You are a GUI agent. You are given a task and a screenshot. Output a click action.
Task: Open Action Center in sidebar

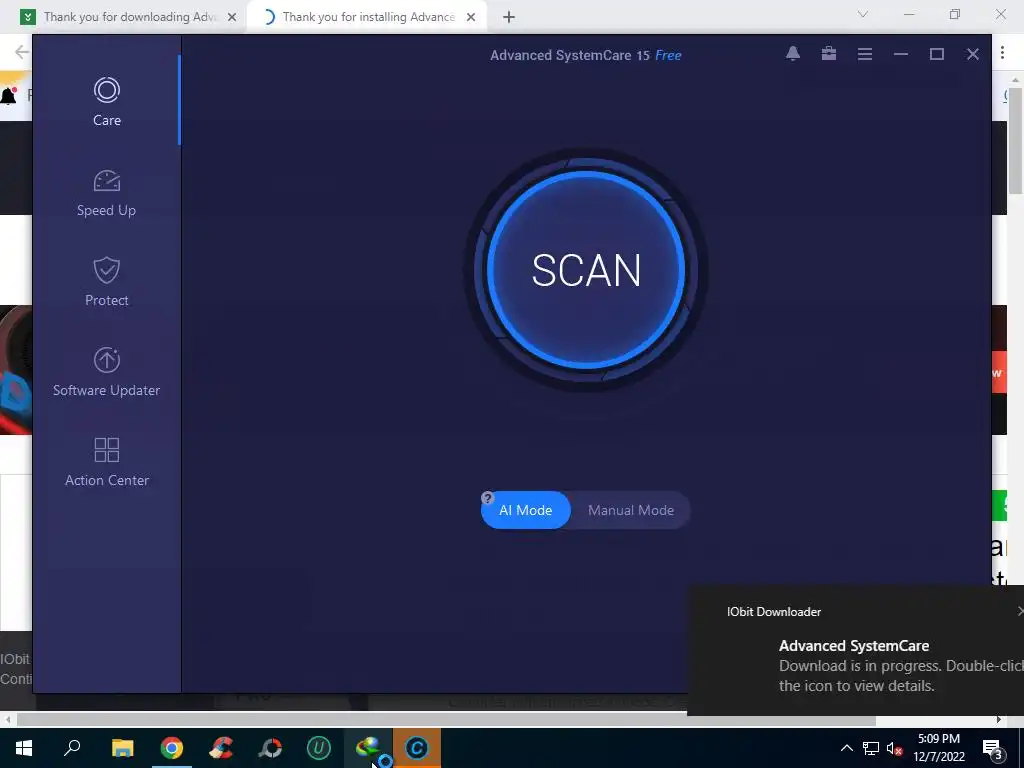[x=106, y=462]
